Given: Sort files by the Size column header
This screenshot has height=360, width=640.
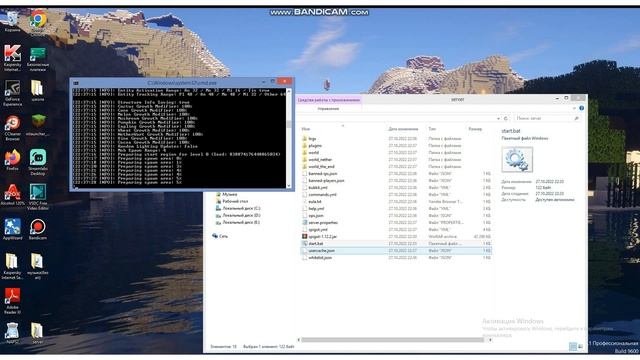Looking at the screenshot, I should click(475, 129).
